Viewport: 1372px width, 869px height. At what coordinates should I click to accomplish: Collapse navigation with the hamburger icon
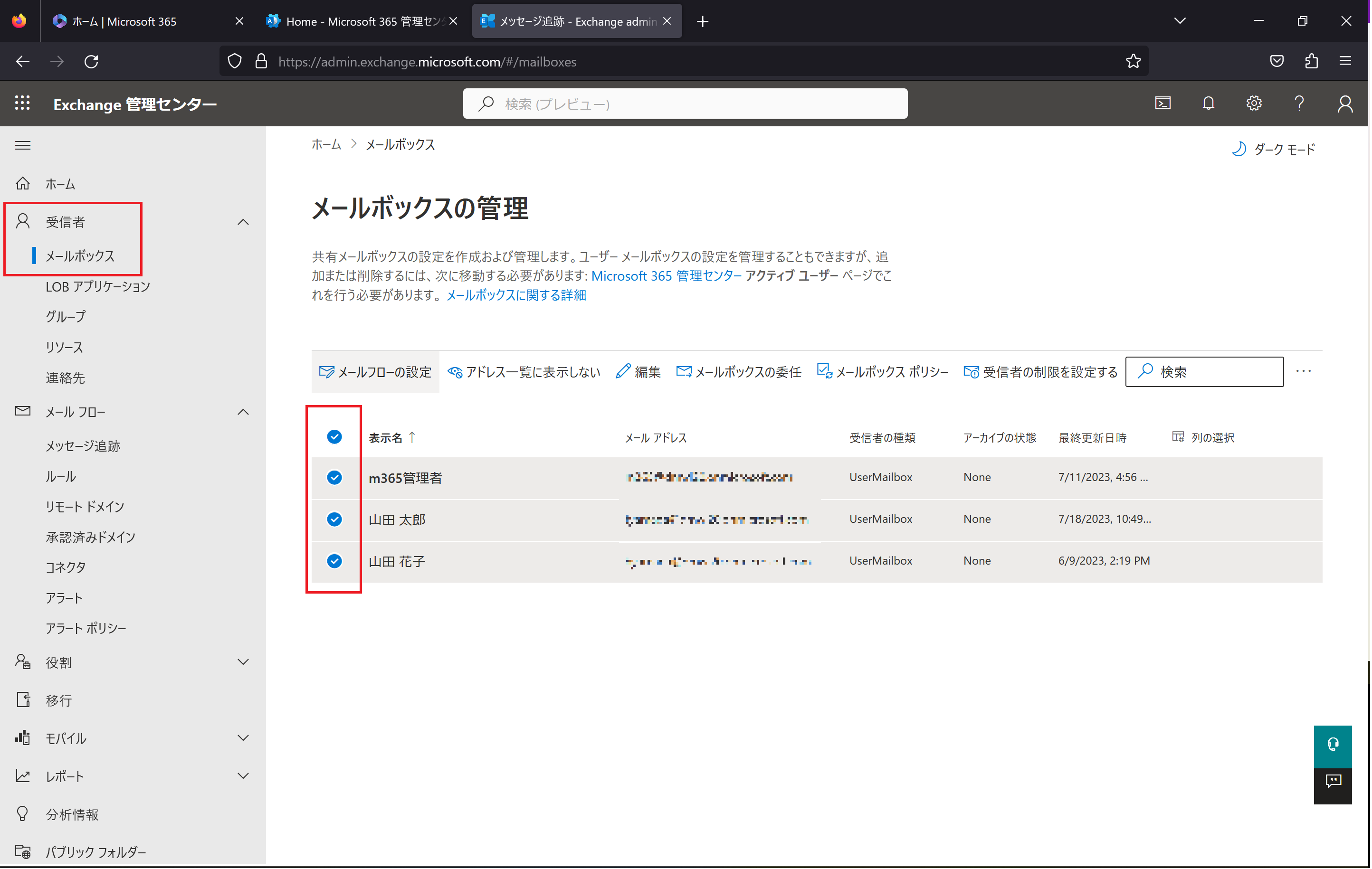pos(23,145)
